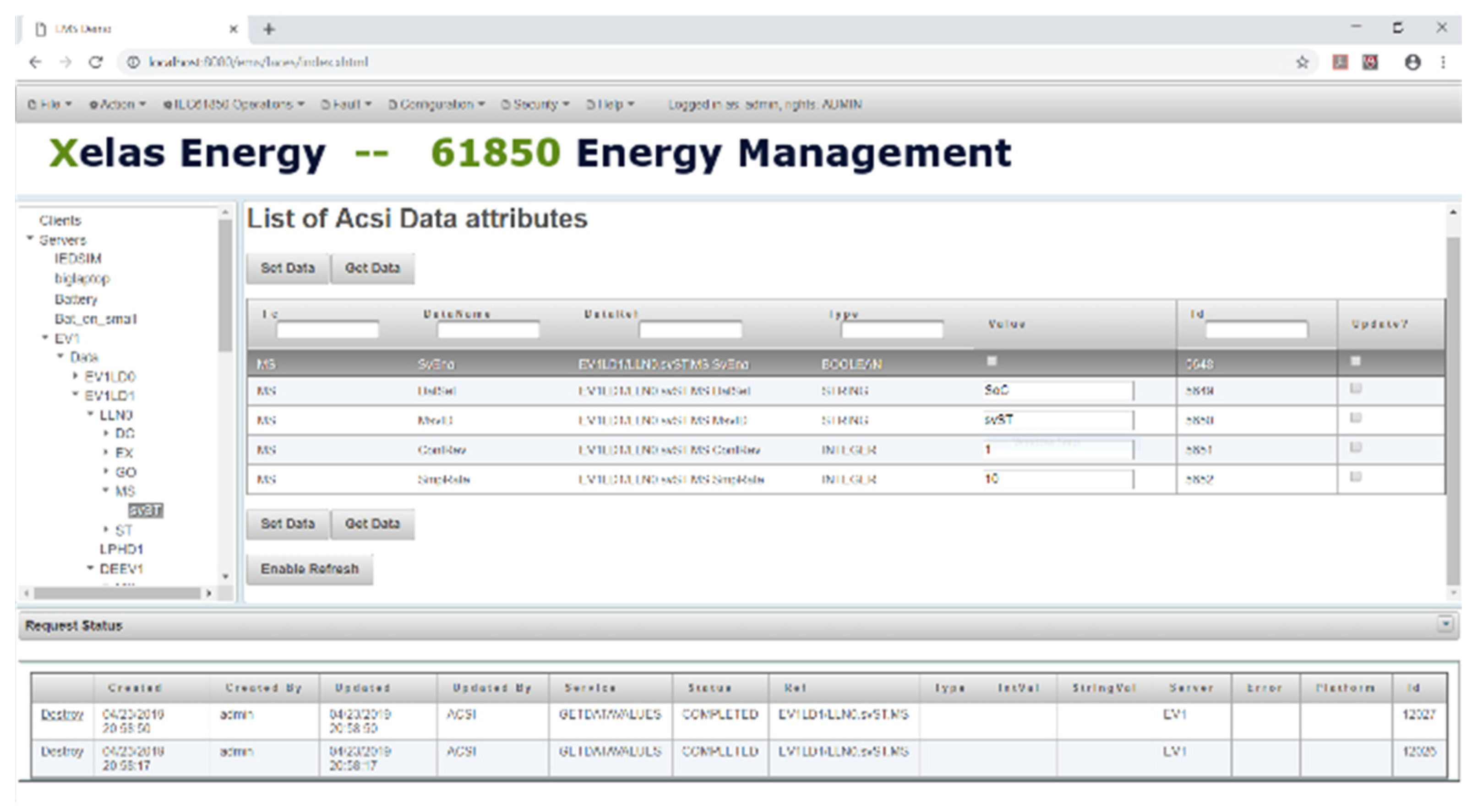Screen dimensions: 1483x812
Task: Tick Update checkbox for SoC row
Action: pos(1356,388)
